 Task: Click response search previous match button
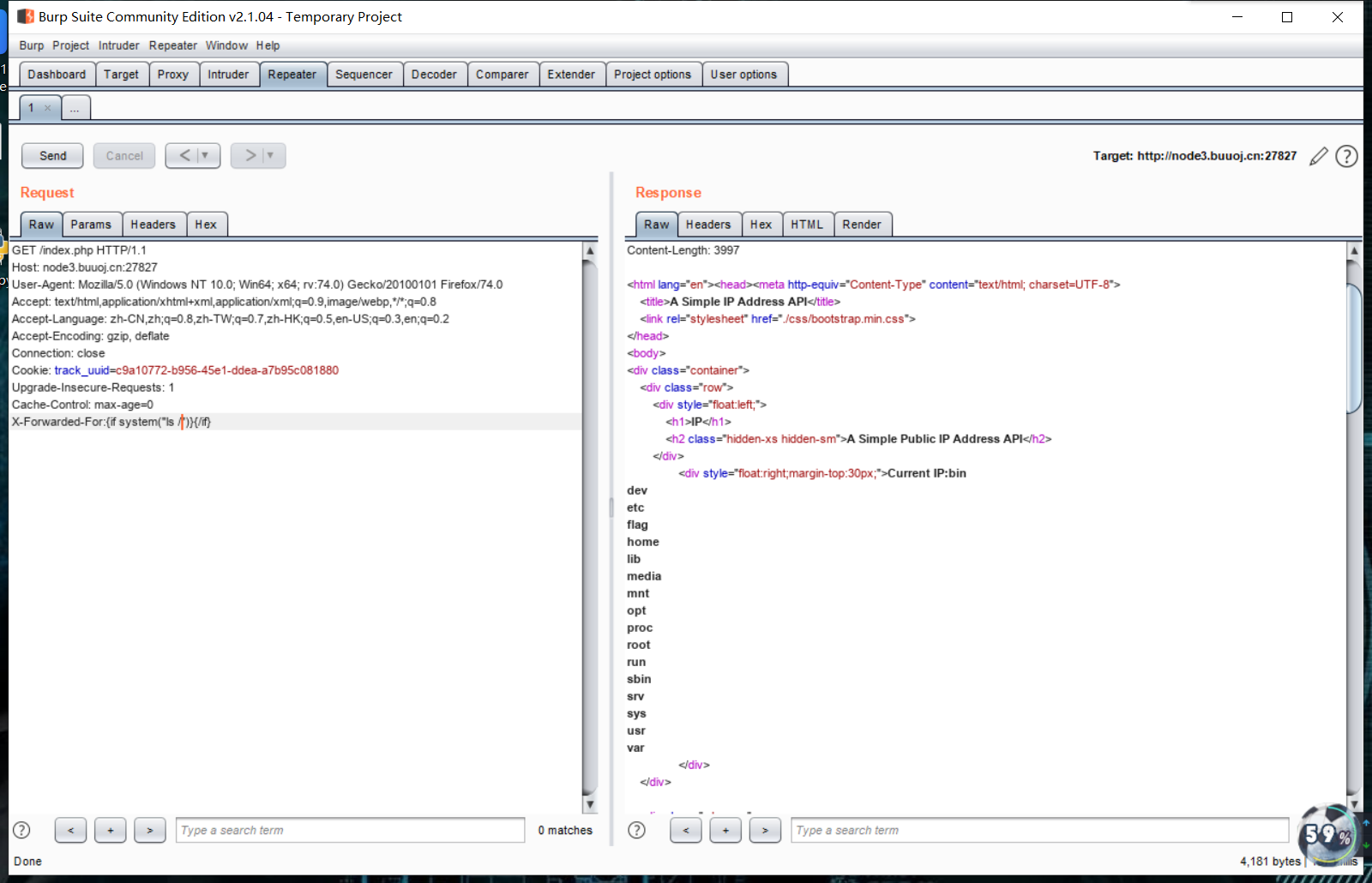685,830
